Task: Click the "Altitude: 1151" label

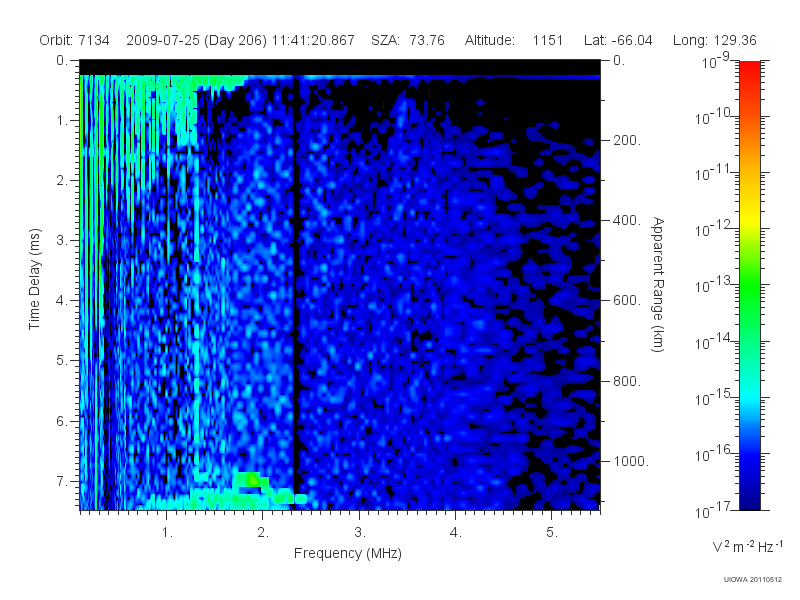Action: 514,40
